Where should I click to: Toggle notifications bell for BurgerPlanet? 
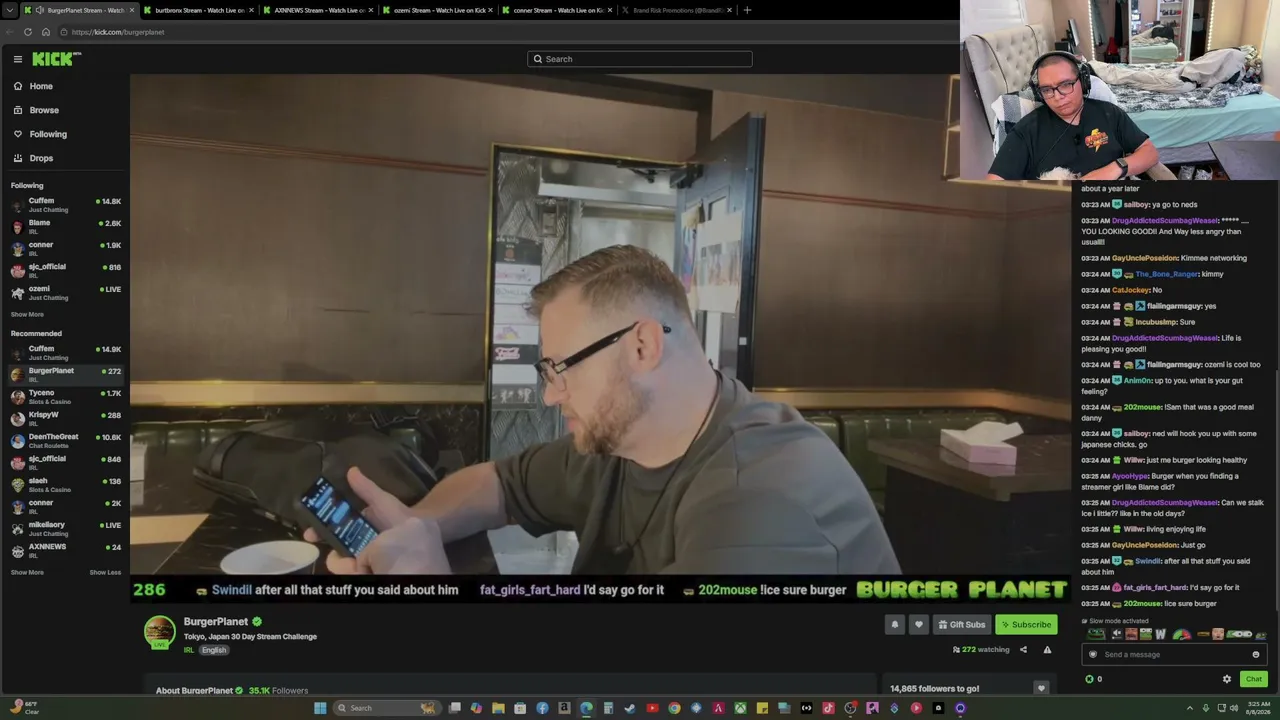point(895,624)
